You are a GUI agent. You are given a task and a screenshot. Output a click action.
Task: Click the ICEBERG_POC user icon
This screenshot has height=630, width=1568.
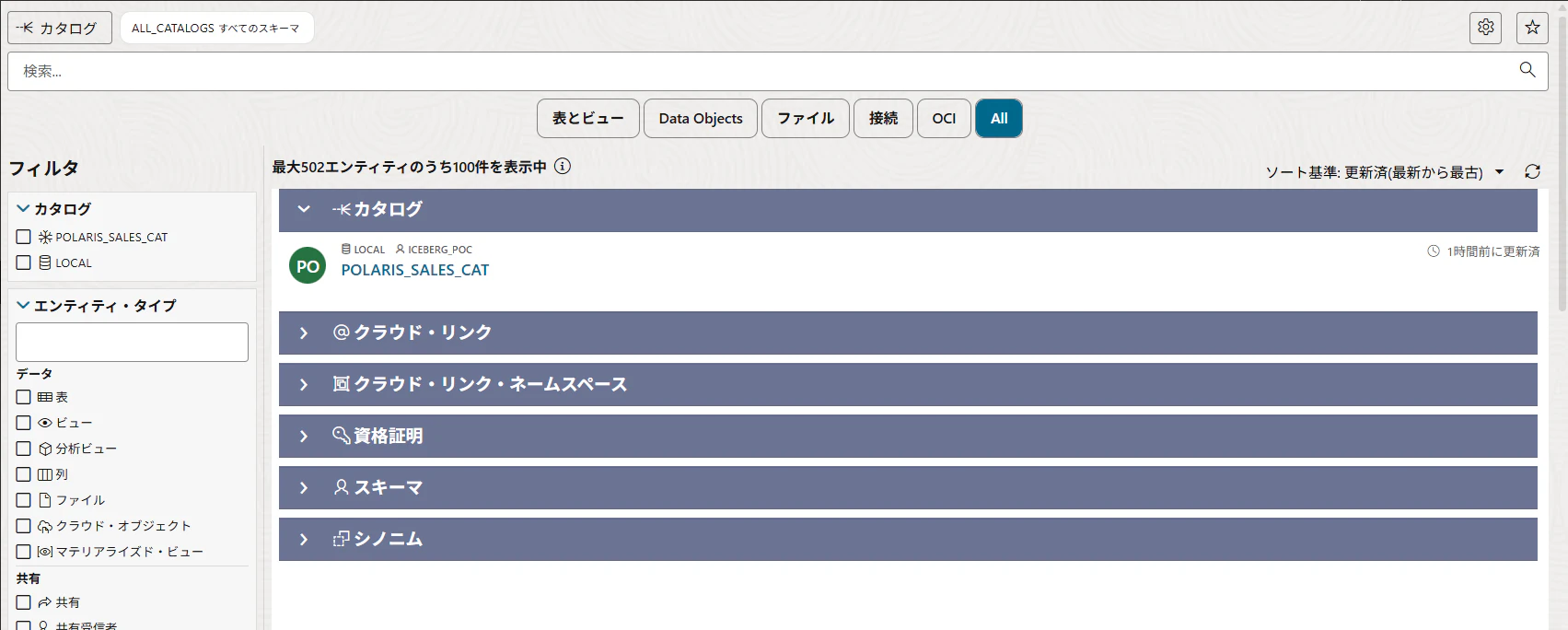pos(400,249)
